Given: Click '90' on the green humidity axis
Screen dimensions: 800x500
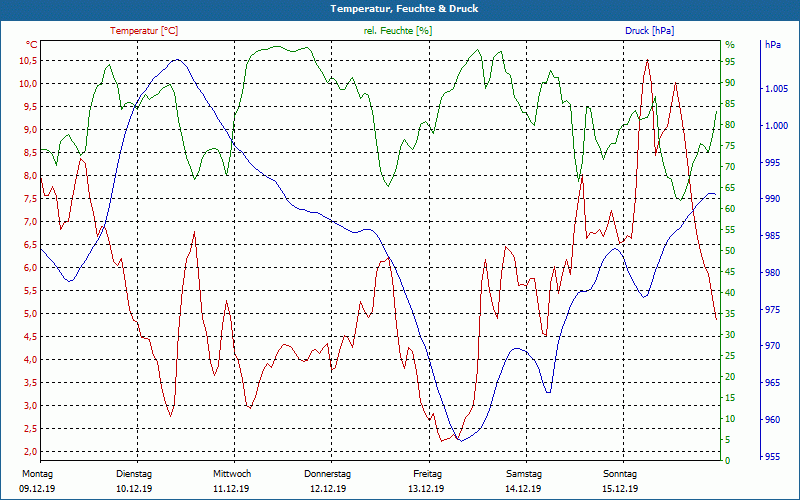Looking at the screenshot, I should tap(730, 83).
